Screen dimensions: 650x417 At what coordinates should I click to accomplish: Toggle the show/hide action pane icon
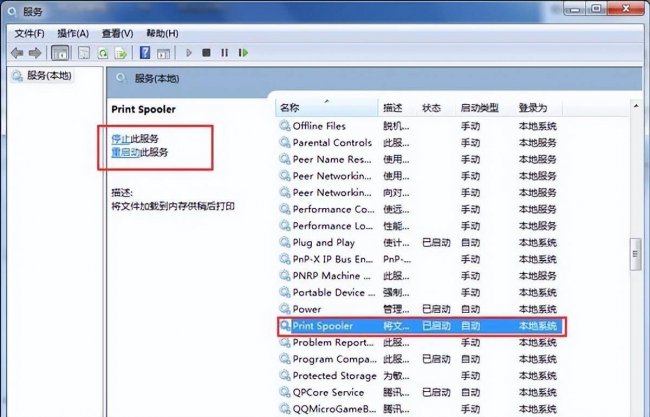click(163, 53)
